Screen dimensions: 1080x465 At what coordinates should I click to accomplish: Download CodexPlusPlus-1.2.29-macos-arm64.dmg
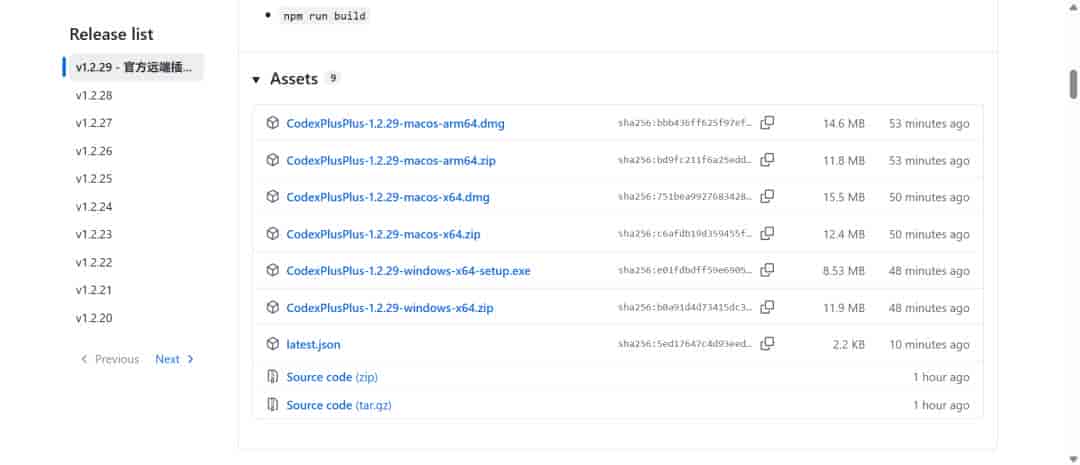pyautogui.click(x=395, y=124)
